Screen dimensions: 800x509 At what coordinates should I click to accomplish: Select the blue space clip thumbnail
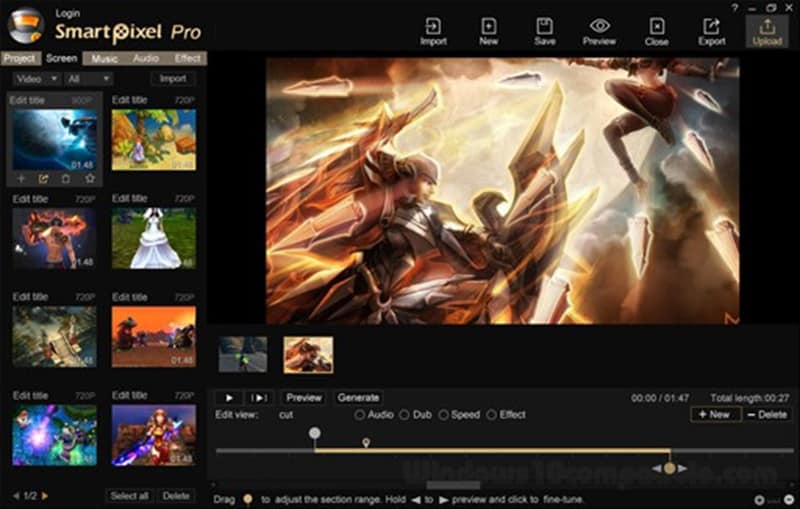tap(55, 139)
